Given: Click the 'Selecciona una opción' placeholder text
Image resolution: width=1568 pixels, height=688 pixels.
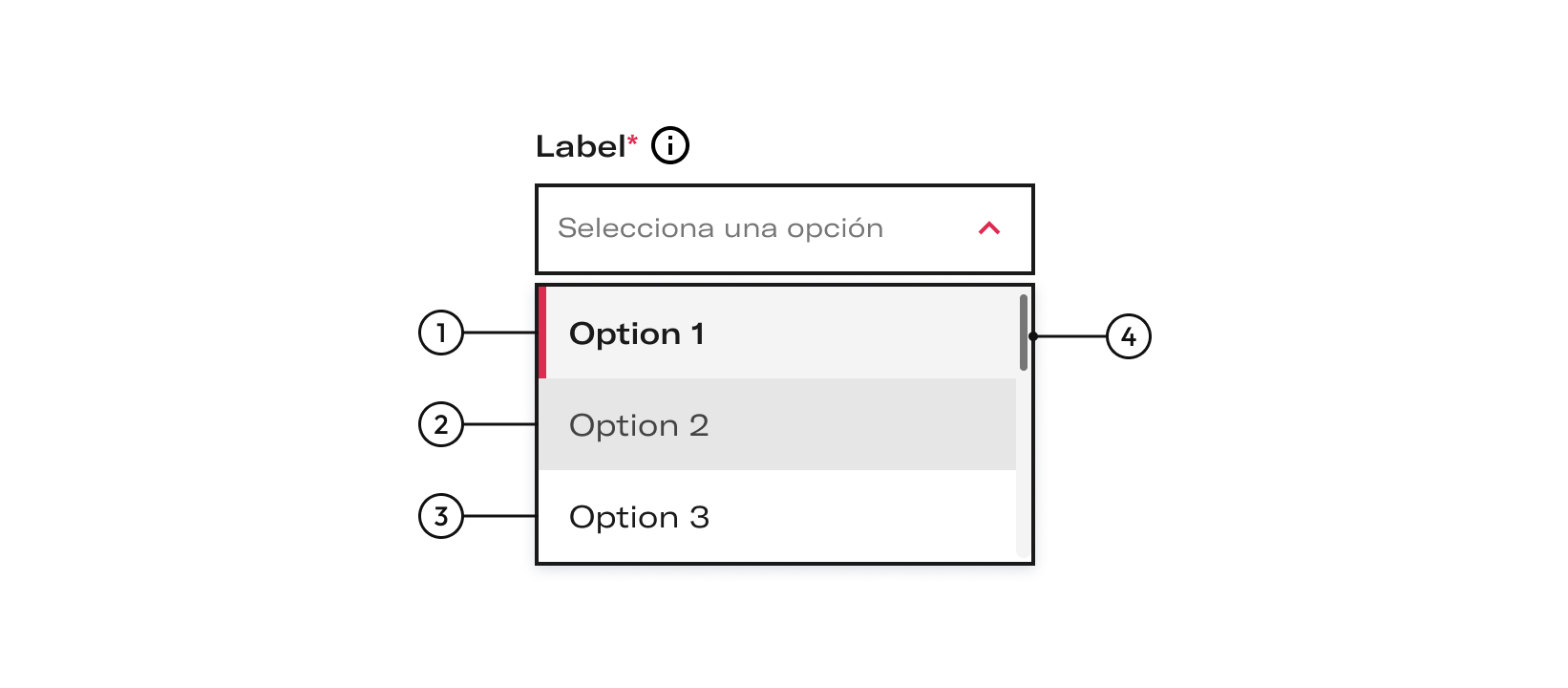Looking at the screenshot, I should coord(721,228).
